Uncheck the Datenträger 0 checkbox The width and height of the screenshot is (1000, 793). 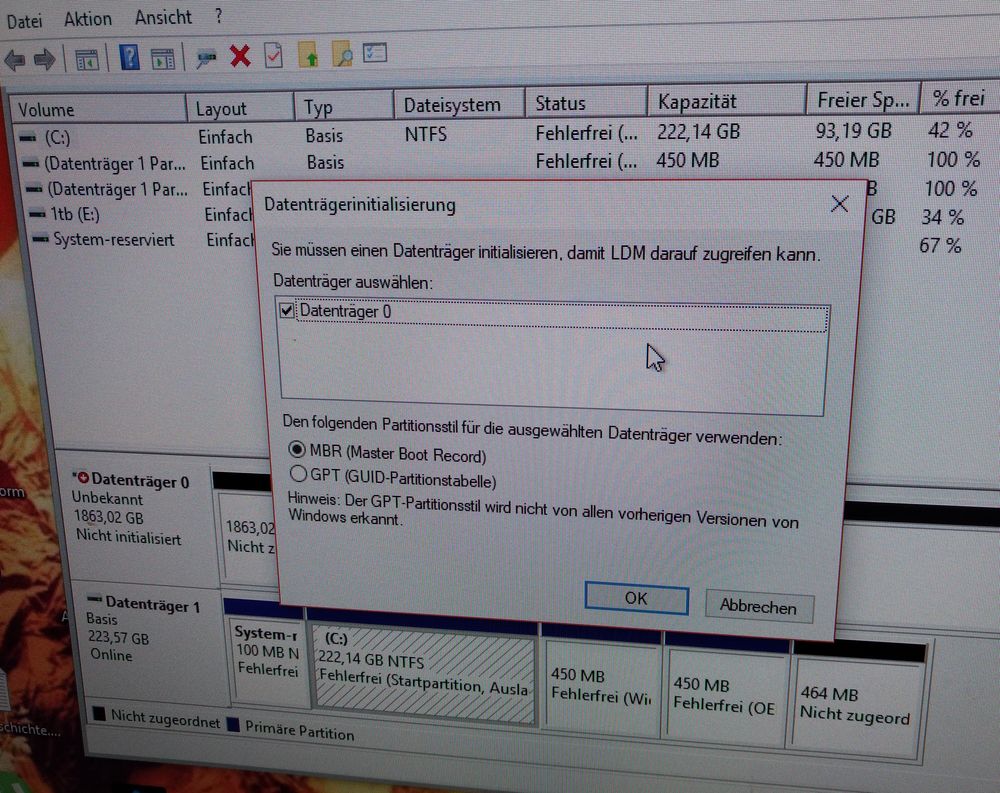pos(286,311)
